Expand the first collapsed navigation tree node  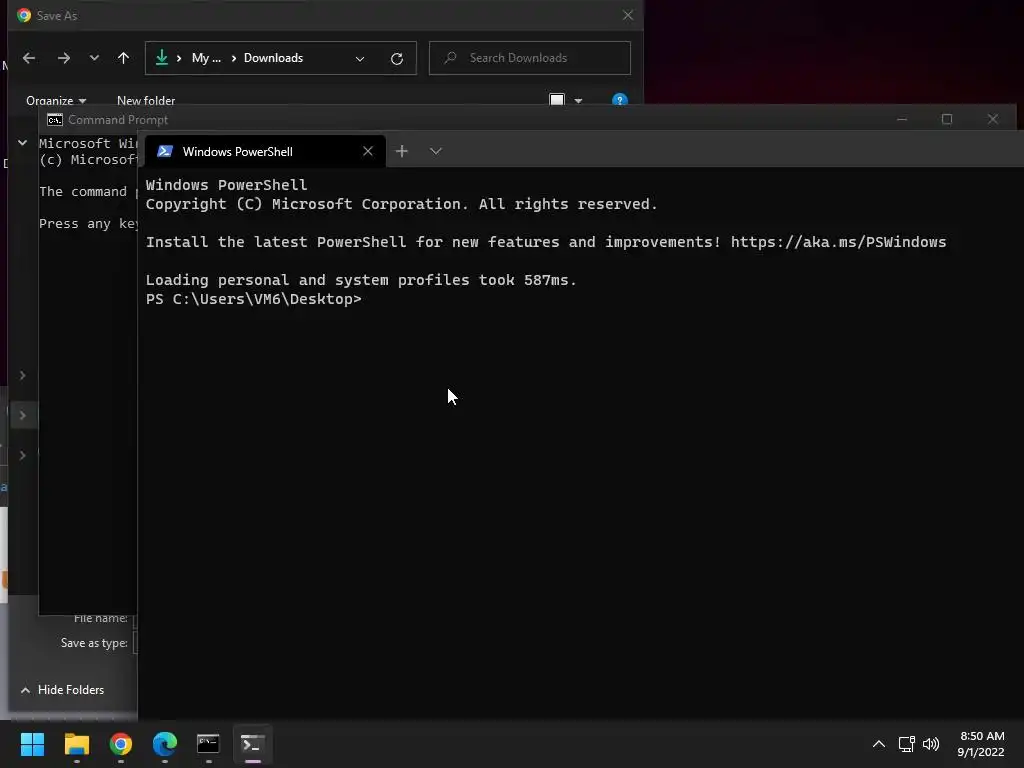pos(22,375)
